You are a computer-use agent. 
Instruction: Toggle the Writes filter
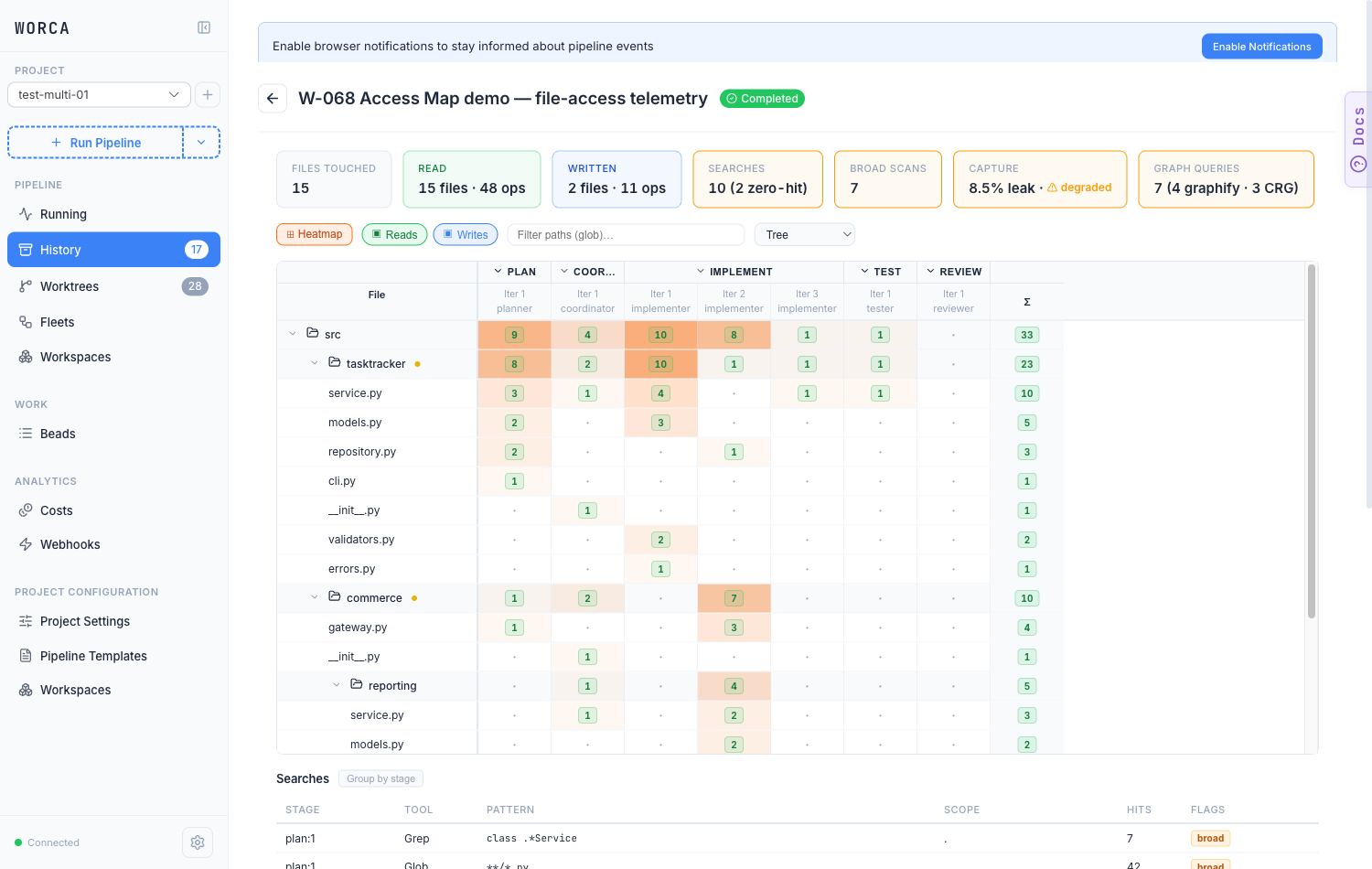click(466, 234)
